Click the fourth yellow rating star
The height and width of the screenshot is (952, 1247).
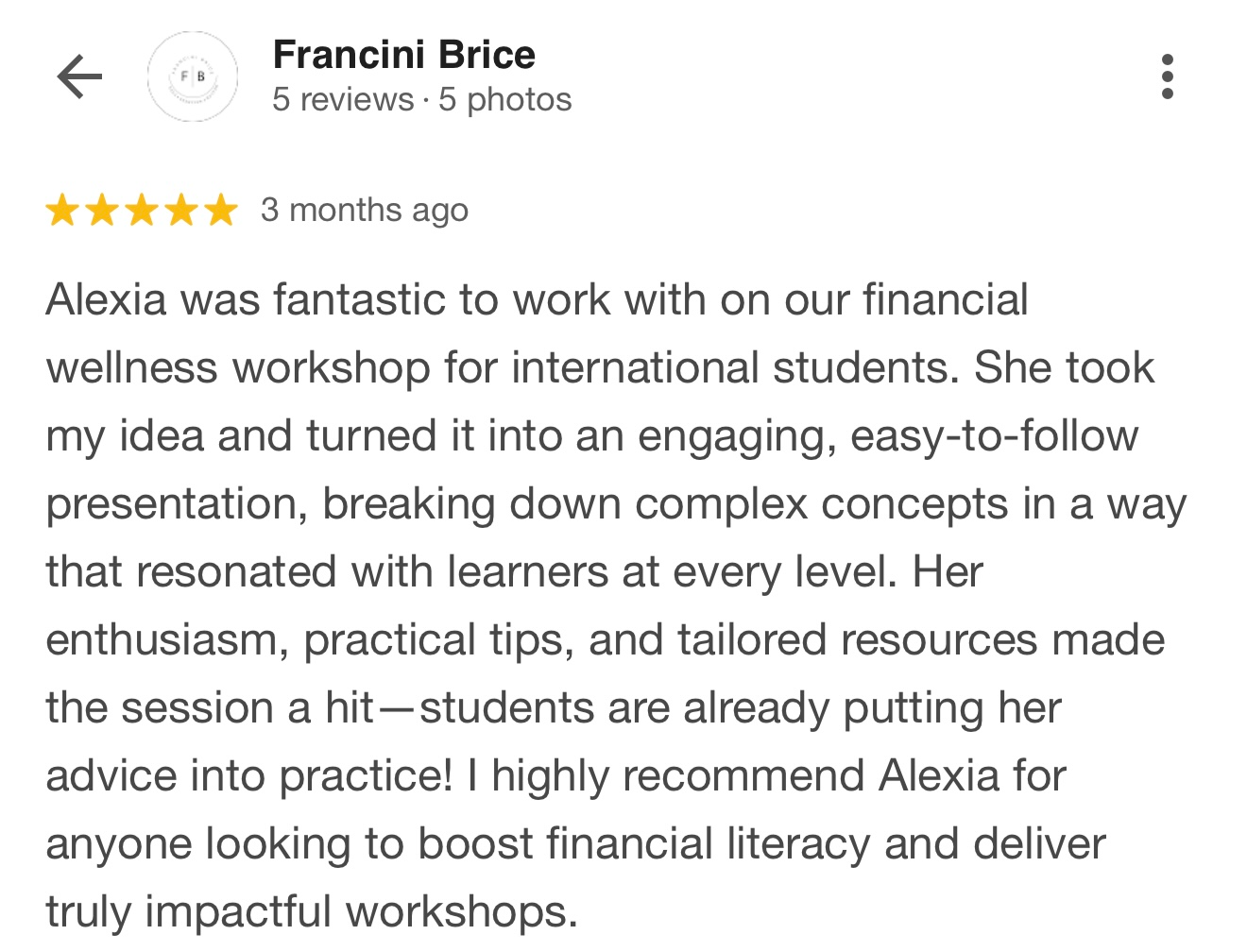click(x=181, y=210)
